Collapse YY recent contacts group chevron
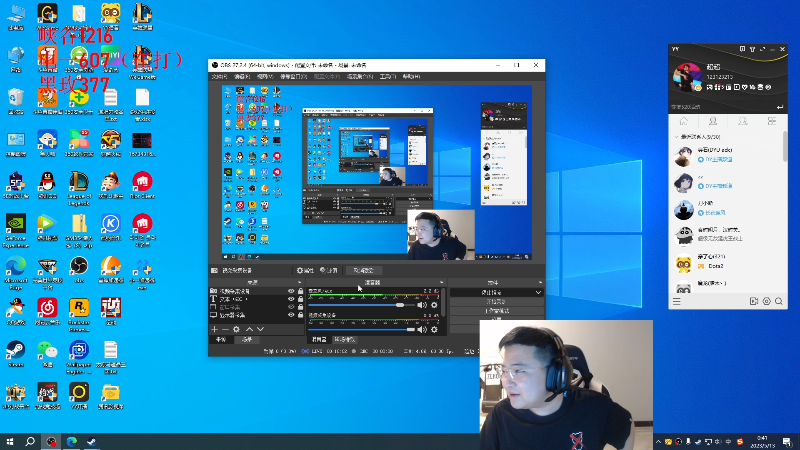The width and height of the screenshot is (800, 450). point(677,137)
